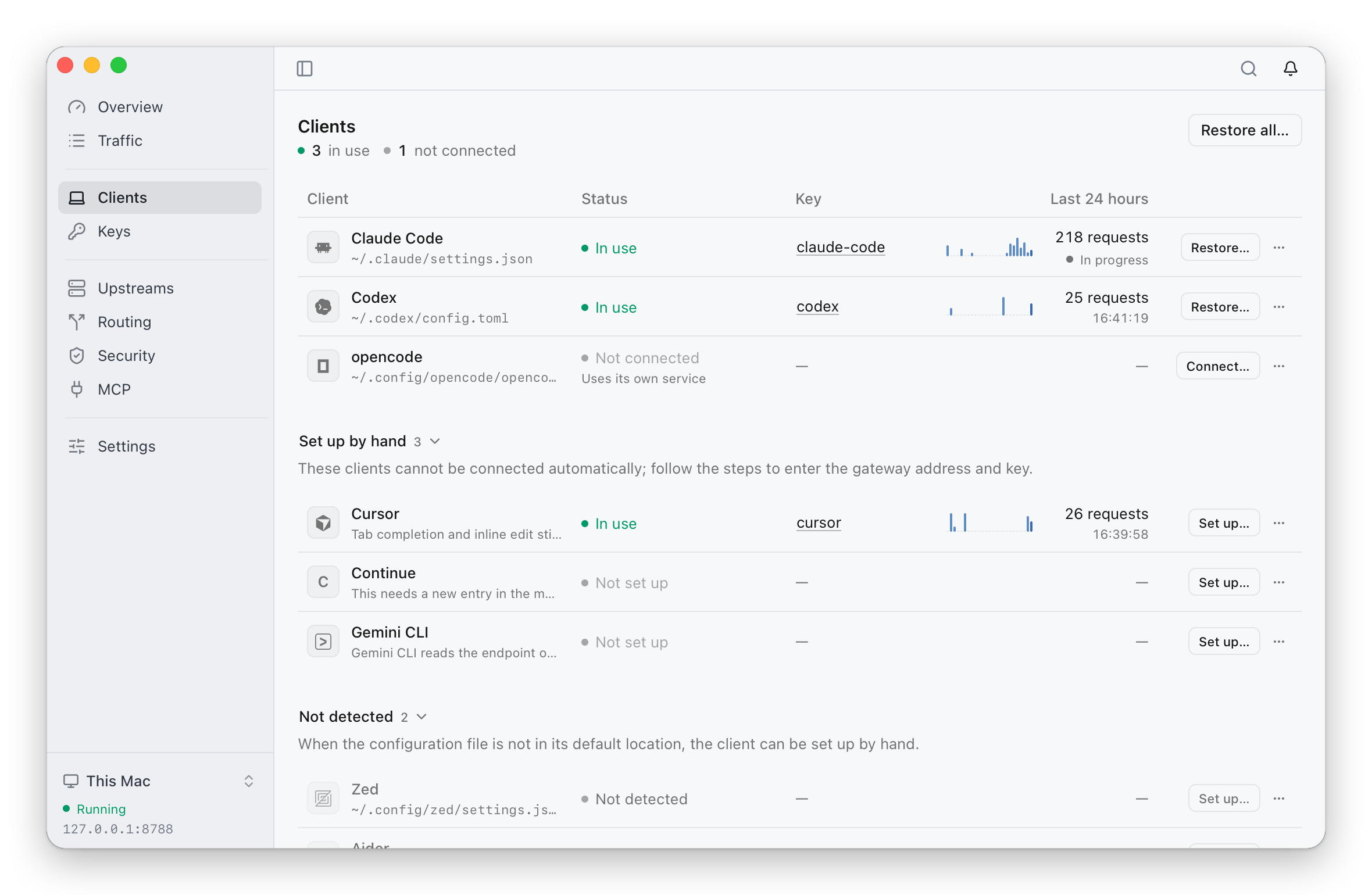Click the Status column header
1372x895 pixels.
tap(604, 199)
